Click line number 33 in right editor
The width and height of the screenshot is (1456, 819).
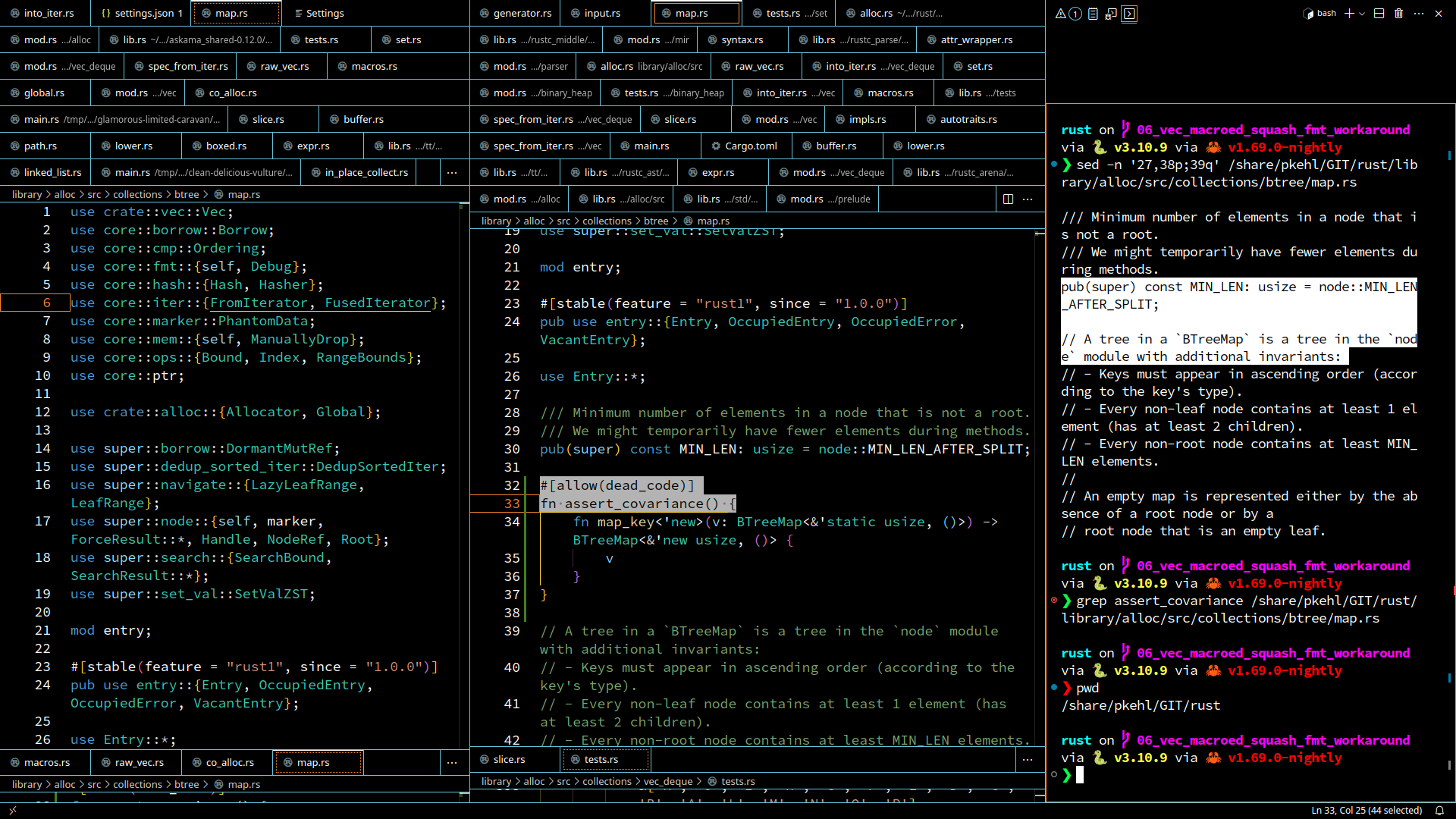pyautogui.click(x=512, y=504)
